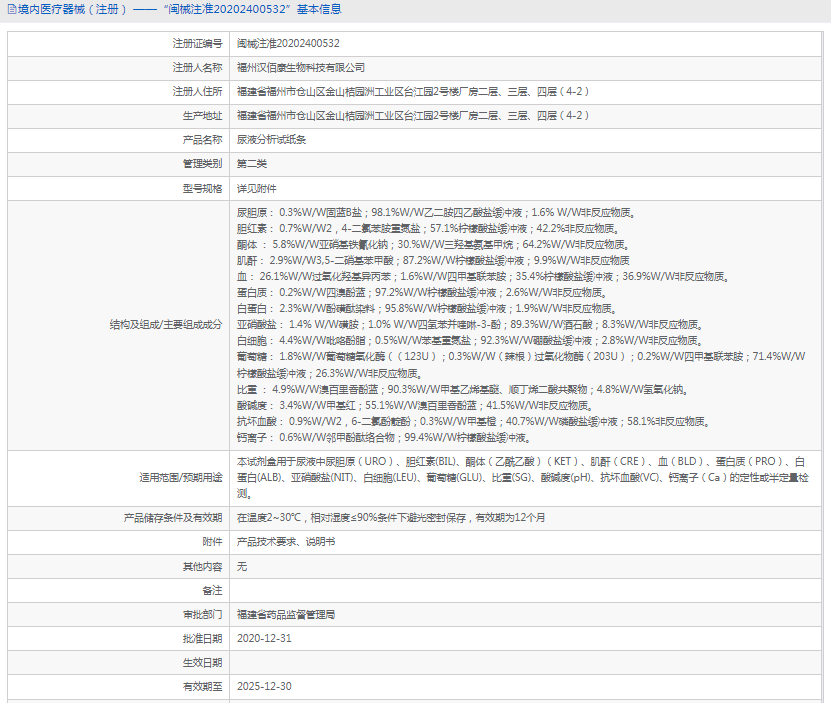The image size is (831, 703).
Task: Click the label 产品储存条件及有效期
Action: pyautogui.click(x=173, y=517)
